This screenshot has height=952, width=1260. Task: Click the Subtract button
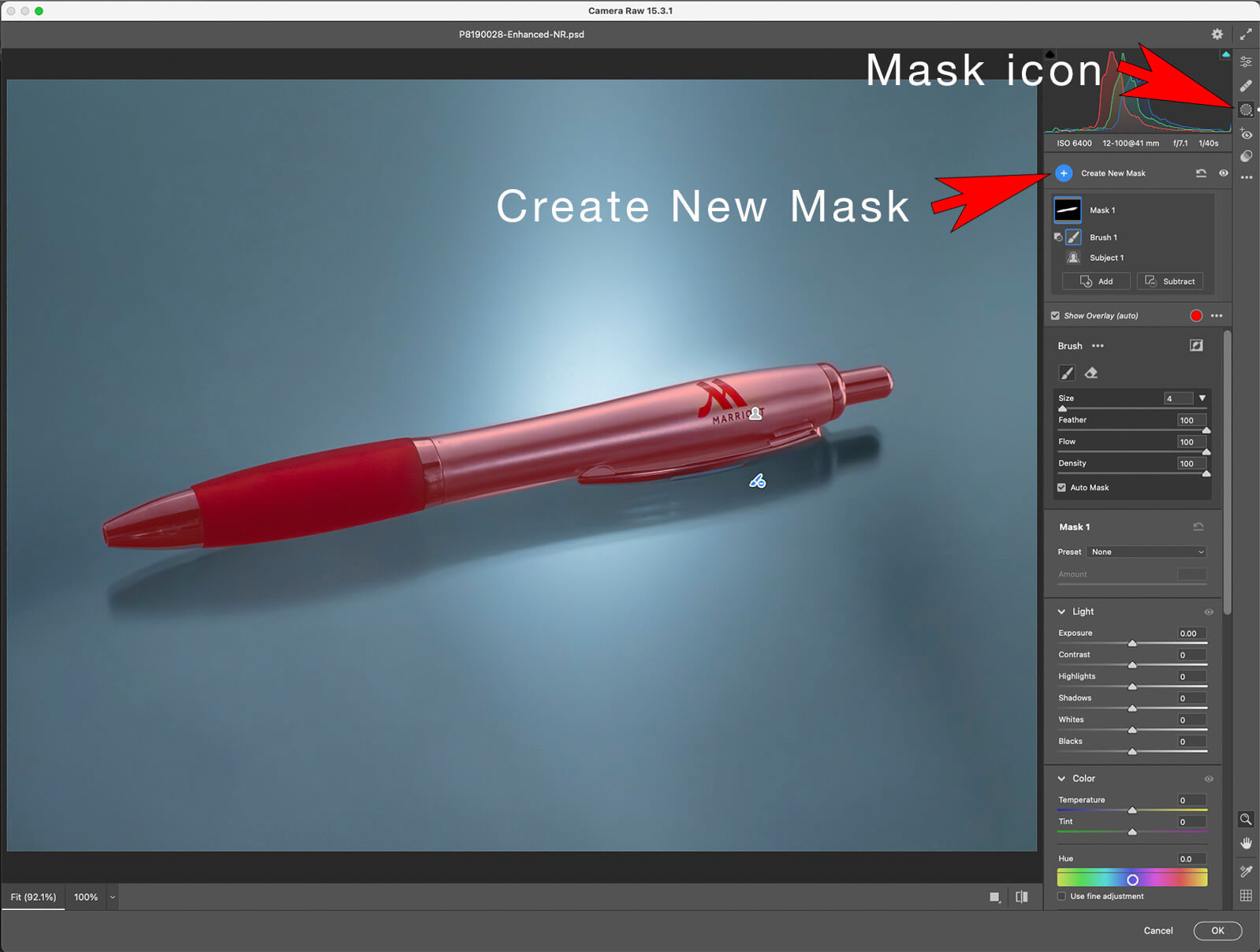pos(1170,281)
